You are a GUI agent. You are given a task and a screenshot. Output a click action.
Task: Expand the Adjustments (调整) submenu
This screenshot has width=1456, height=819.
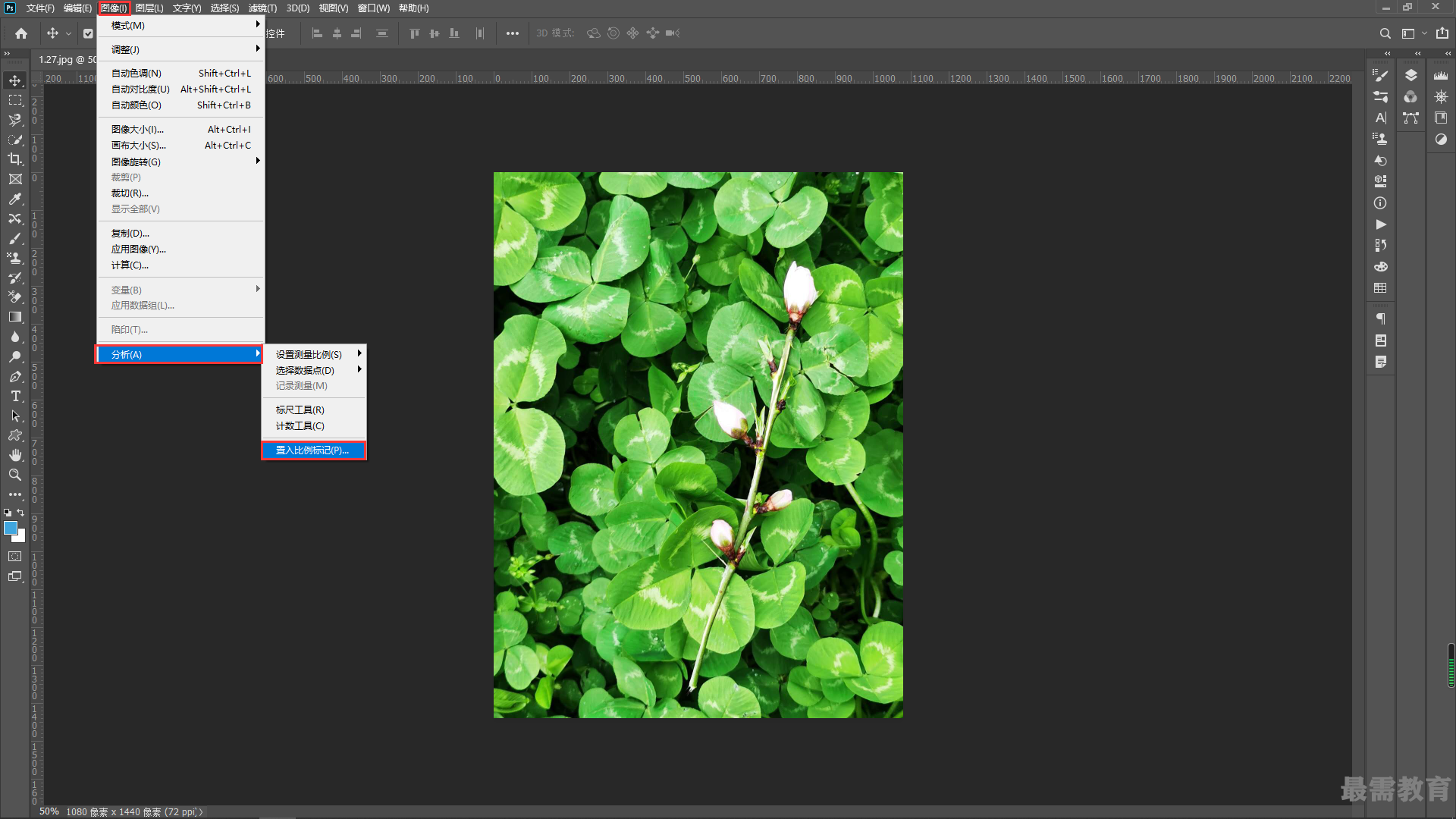[180, 49]
